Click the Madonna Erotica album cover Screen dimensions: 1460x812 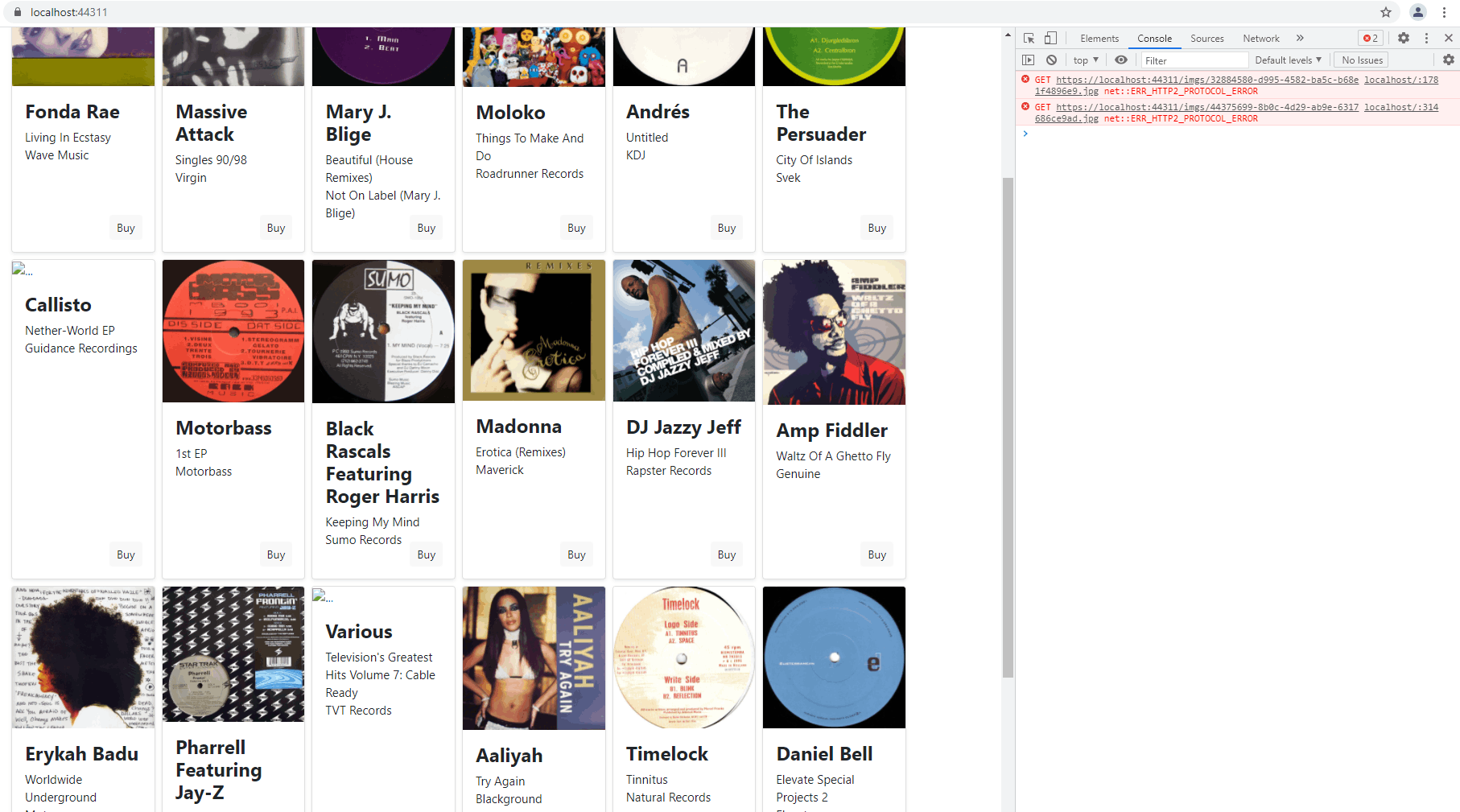(534, 330)
